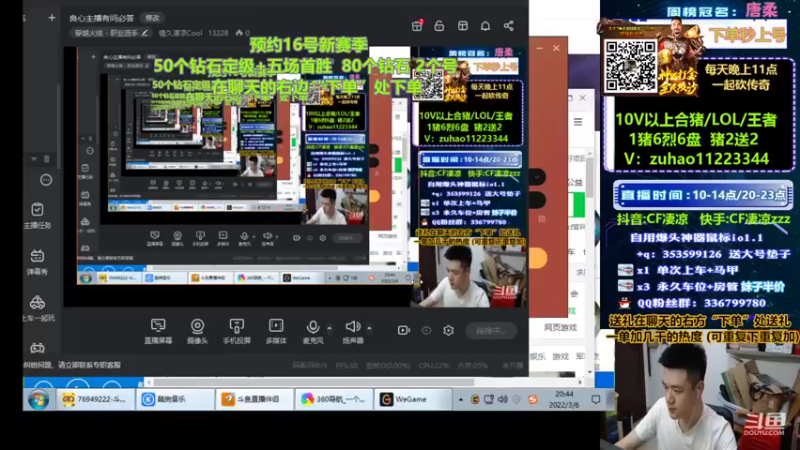Delete source with sidebar trash icon
800x450 pixels.
tap(46, 159)
